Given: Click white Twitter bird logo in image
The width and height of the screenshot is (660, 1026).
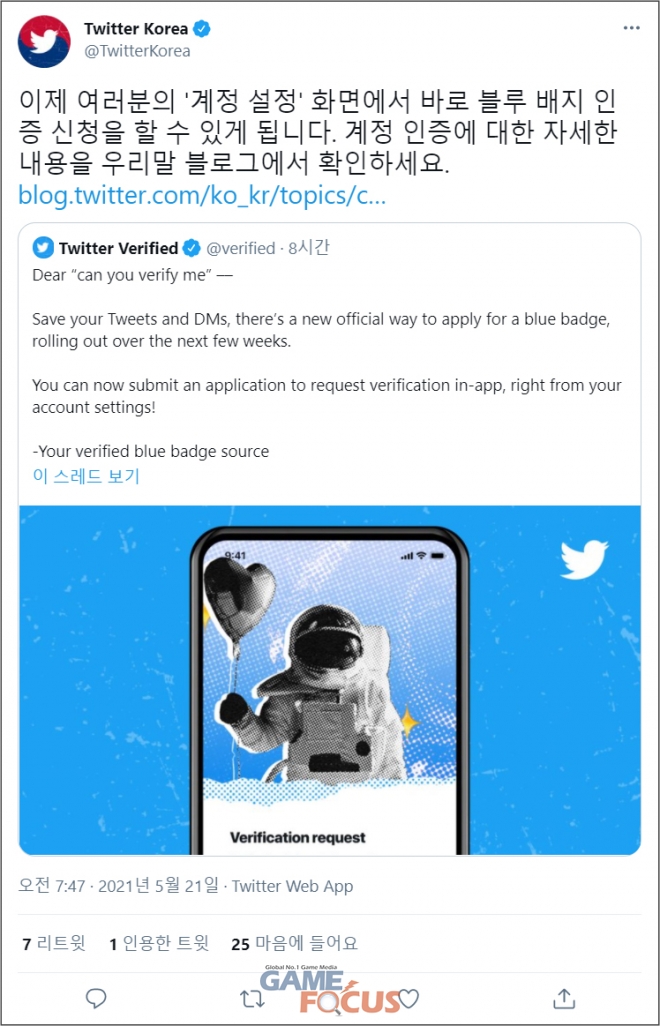Looking at the screenshot, I should tap(584, 559).
